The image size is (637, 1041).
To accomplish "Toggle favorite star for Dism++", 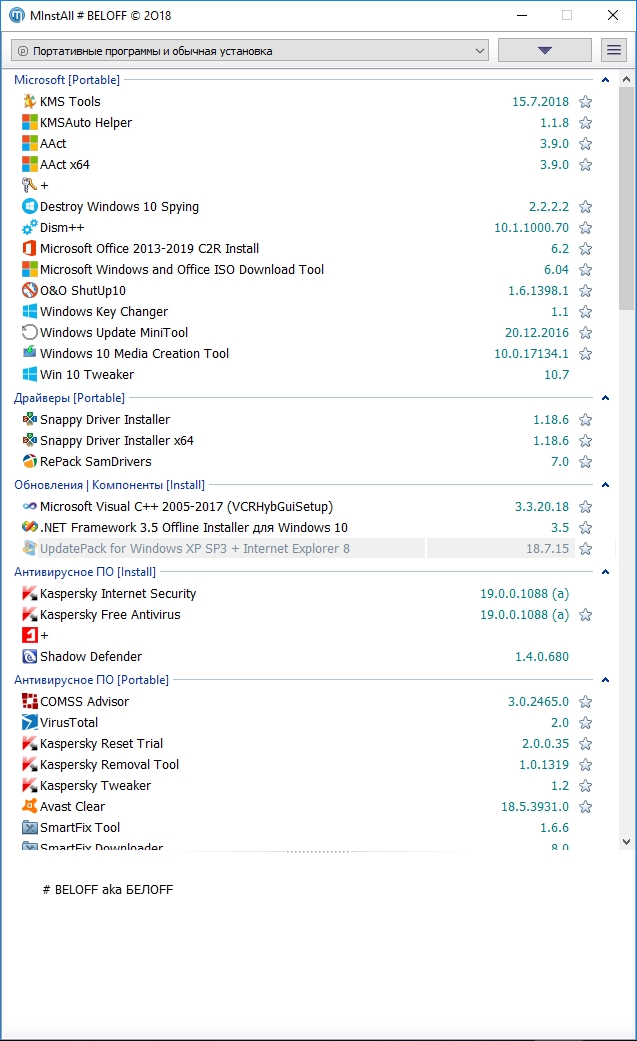I will coord(585,228).
